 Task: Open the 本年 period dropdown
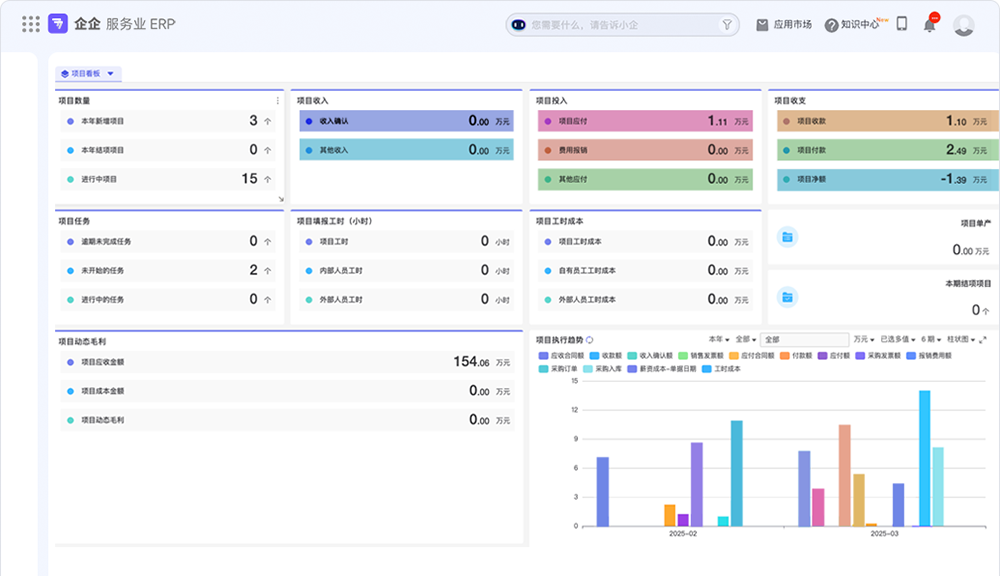pos(719,339)
